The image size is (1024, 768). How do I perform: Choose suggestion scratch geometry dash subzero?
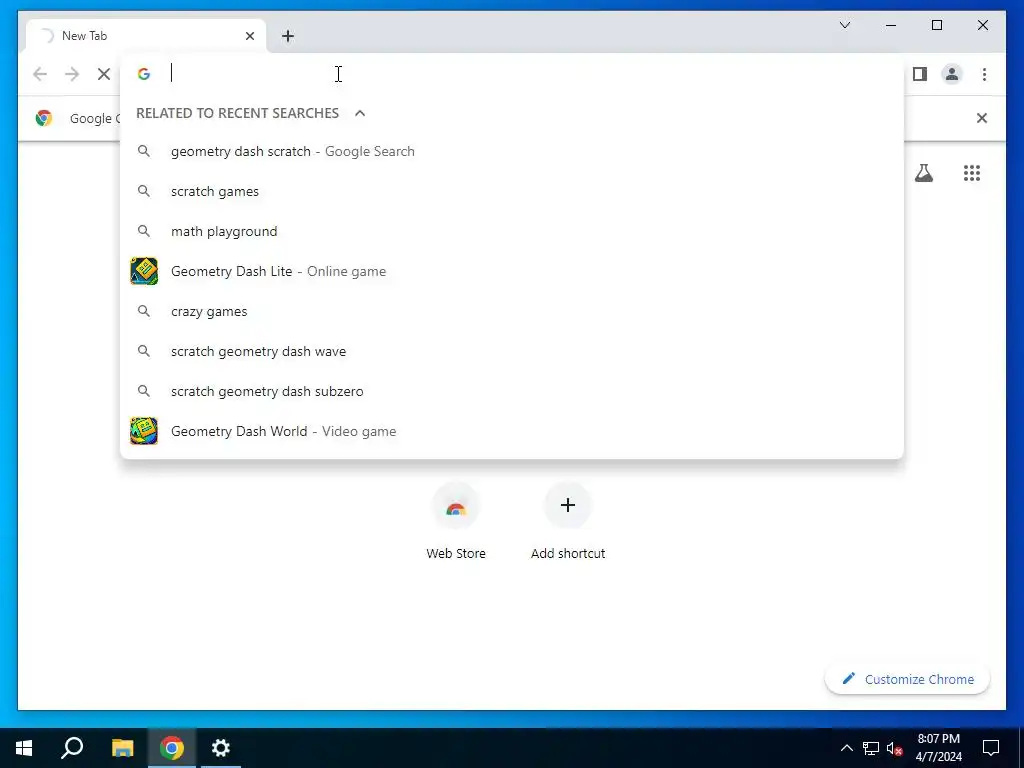[x=512, y=391]
